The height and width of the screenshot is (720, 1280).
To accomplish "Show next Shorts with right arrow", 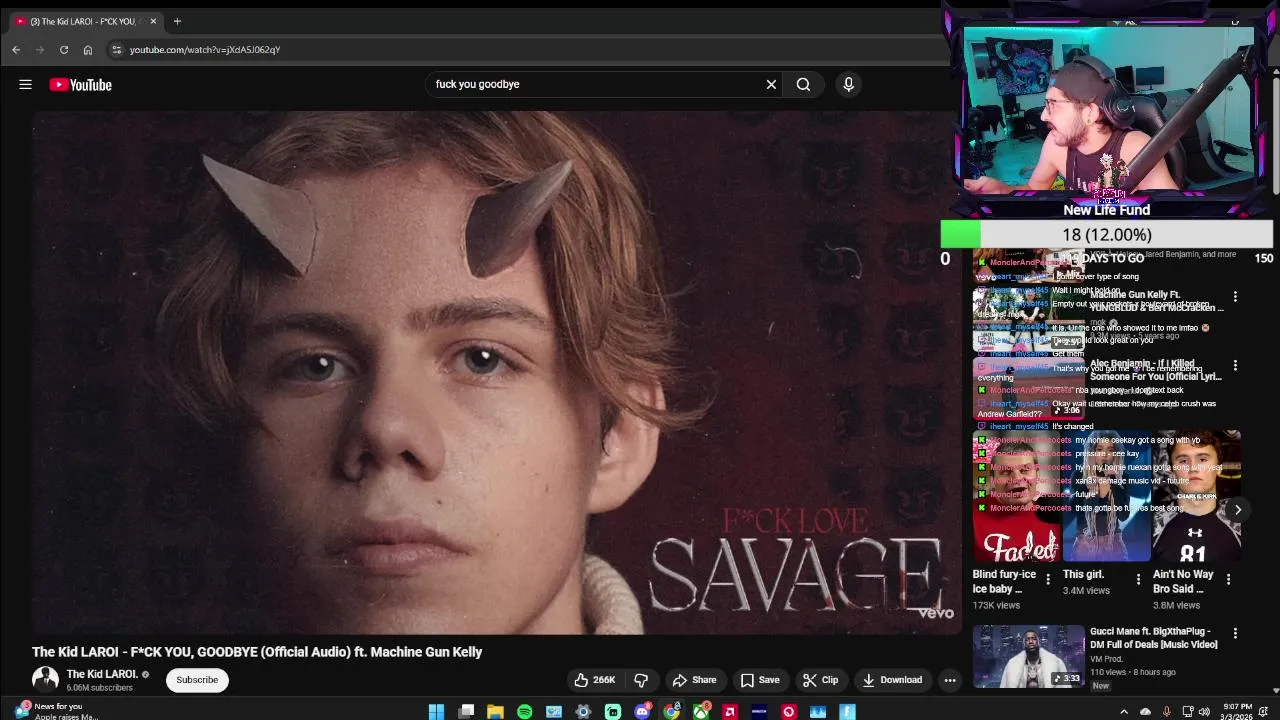I will click(1238, 510).
